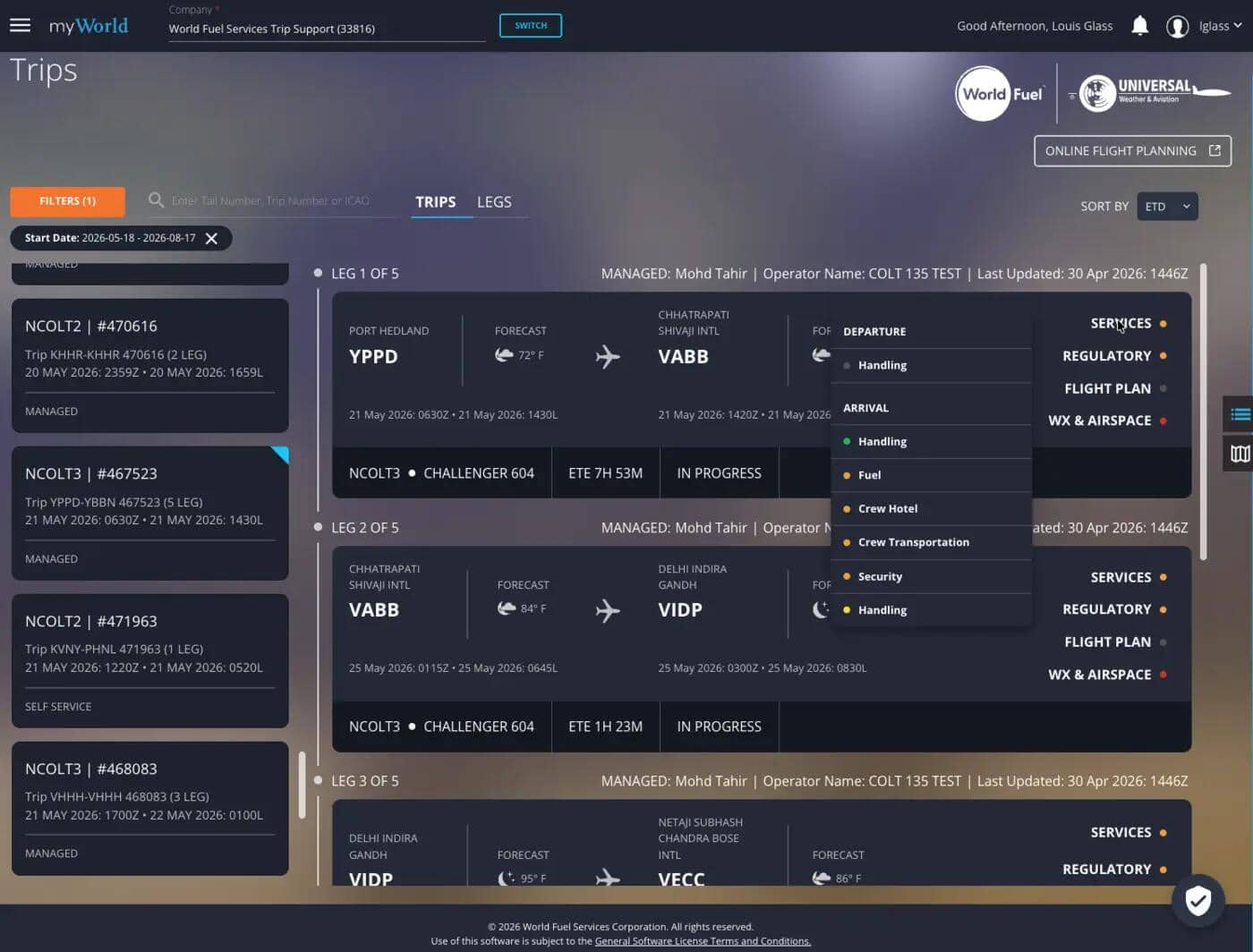Expand REGULATORY on Leg 1 of 5

(1114, 356)
